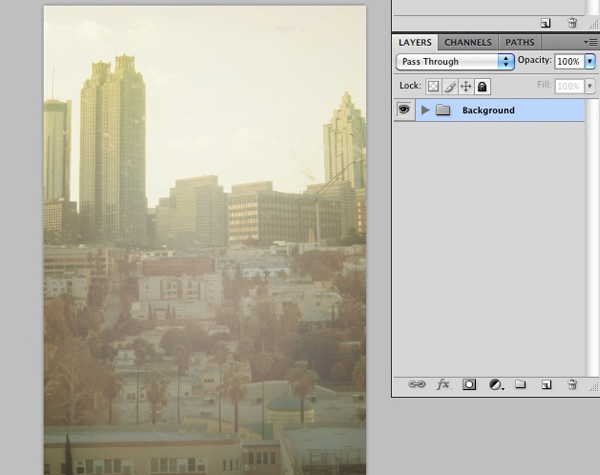This screenshot has width=600, height=475.
Task: Toggle lock transparent pixels
Action: click(434, 87)
